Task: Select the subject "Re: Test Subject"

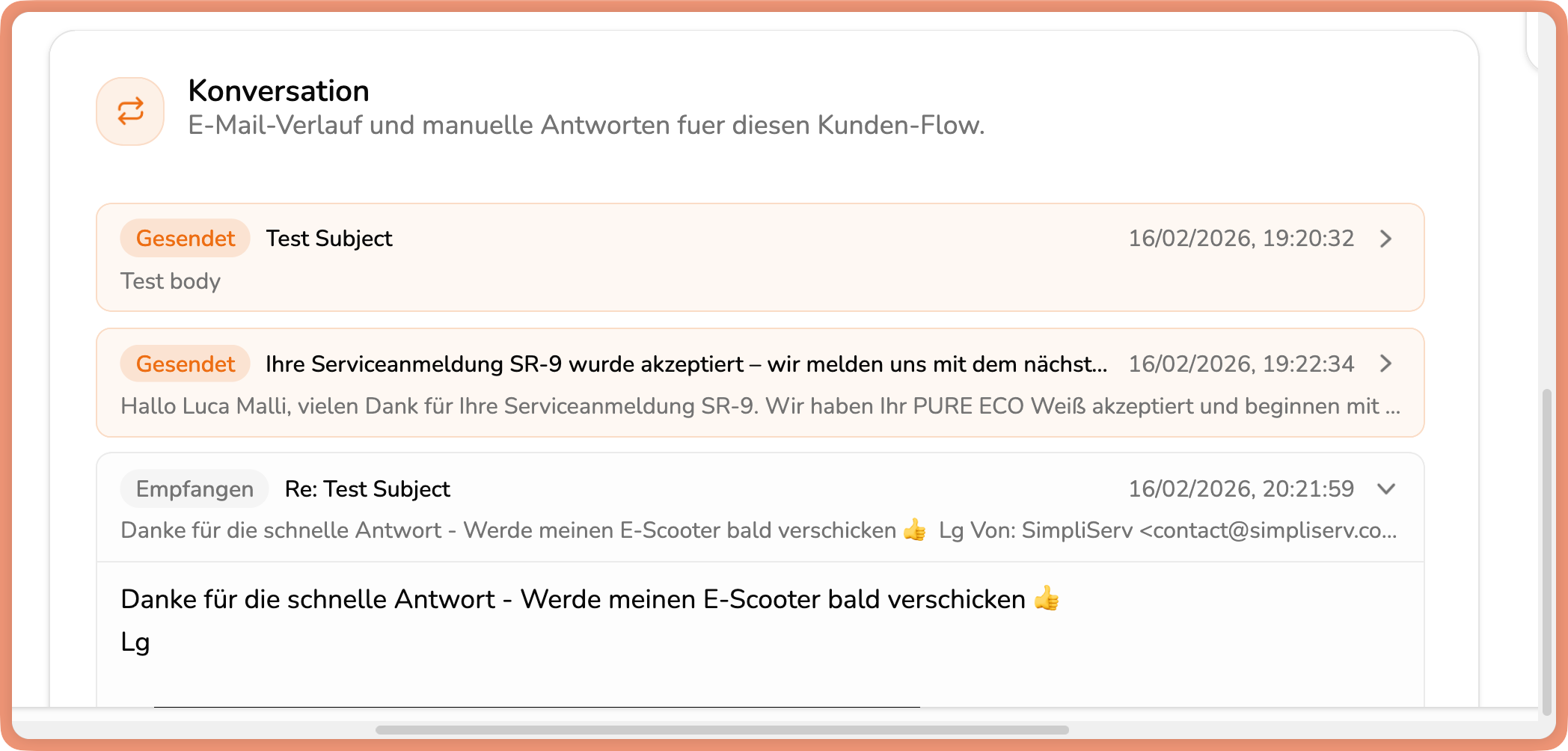Action: pyautogui.click(x=365, y=488)
